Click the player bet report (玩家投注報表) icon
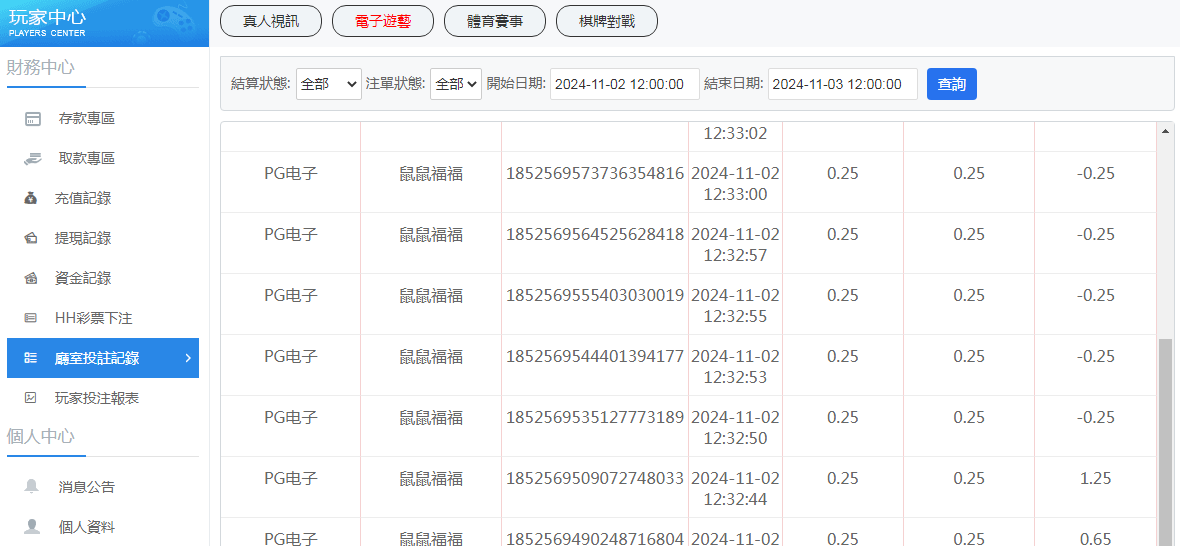1180x546 pixels. point(31,398)
